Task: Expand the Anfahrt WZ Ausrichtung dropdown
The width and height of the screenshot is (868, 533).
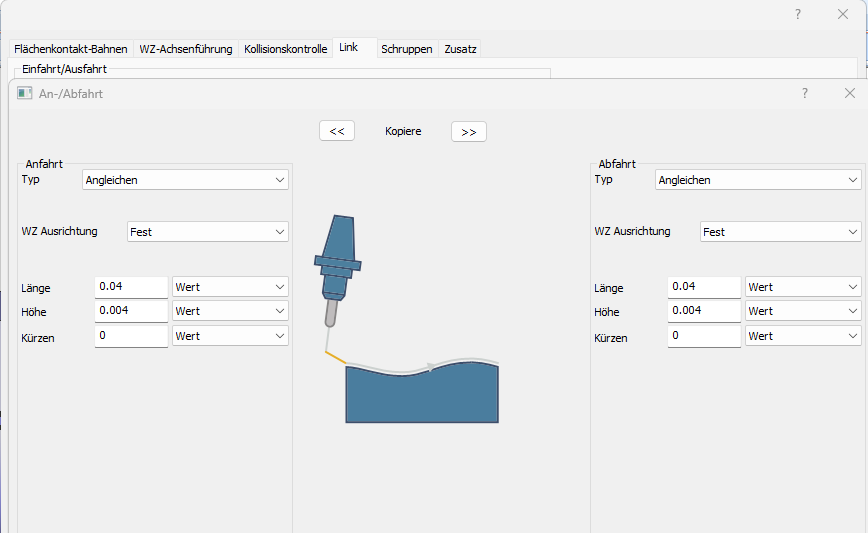Action: (208, 232)
